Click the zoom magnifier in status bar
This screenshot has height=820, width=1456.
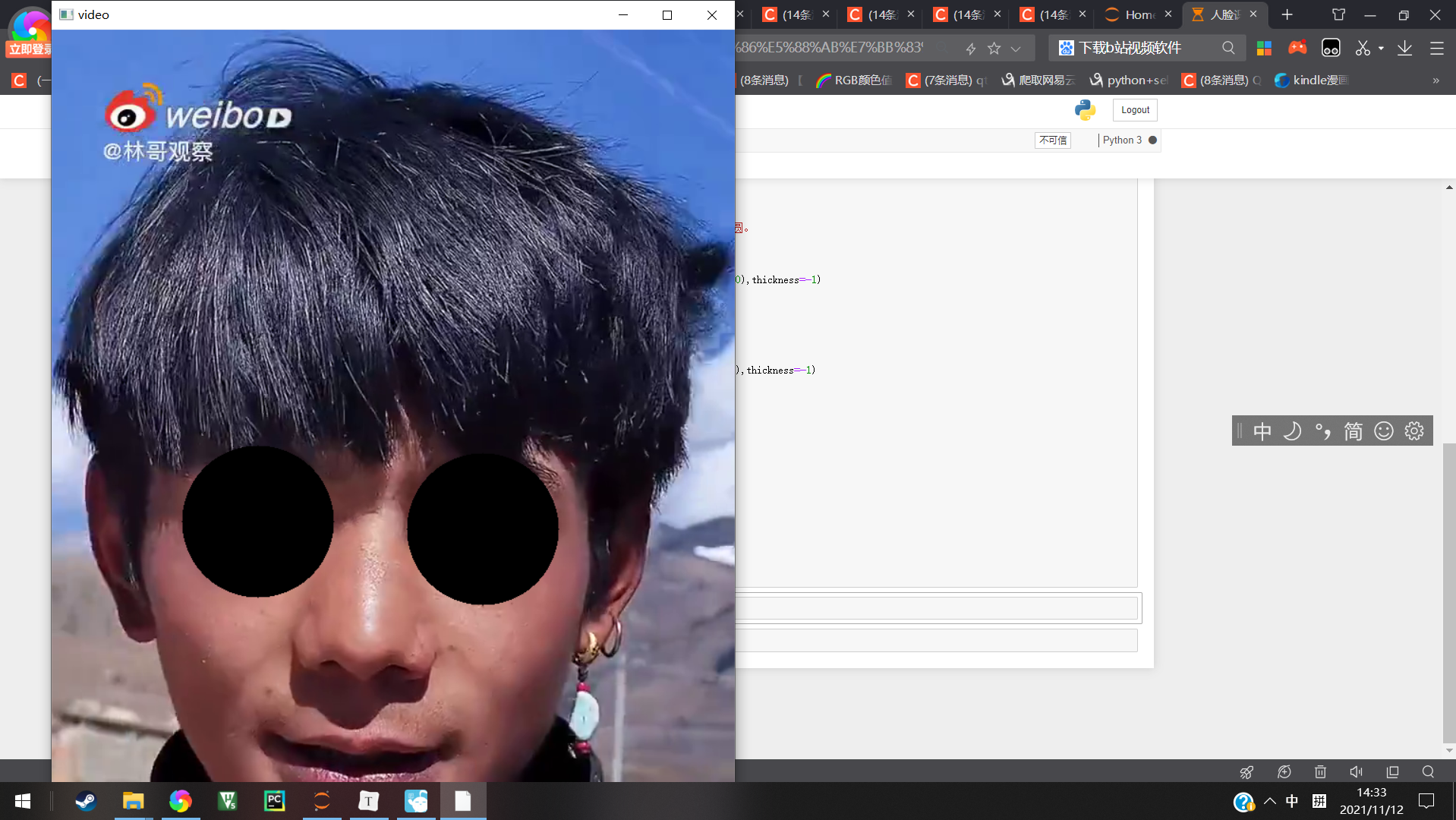tap(1428, 772)
